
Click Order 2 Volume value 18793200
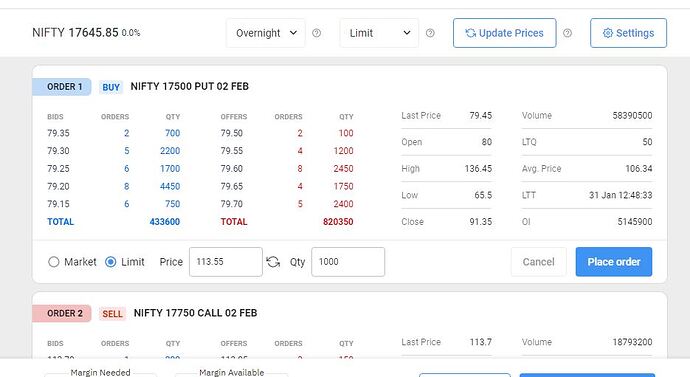632,342
